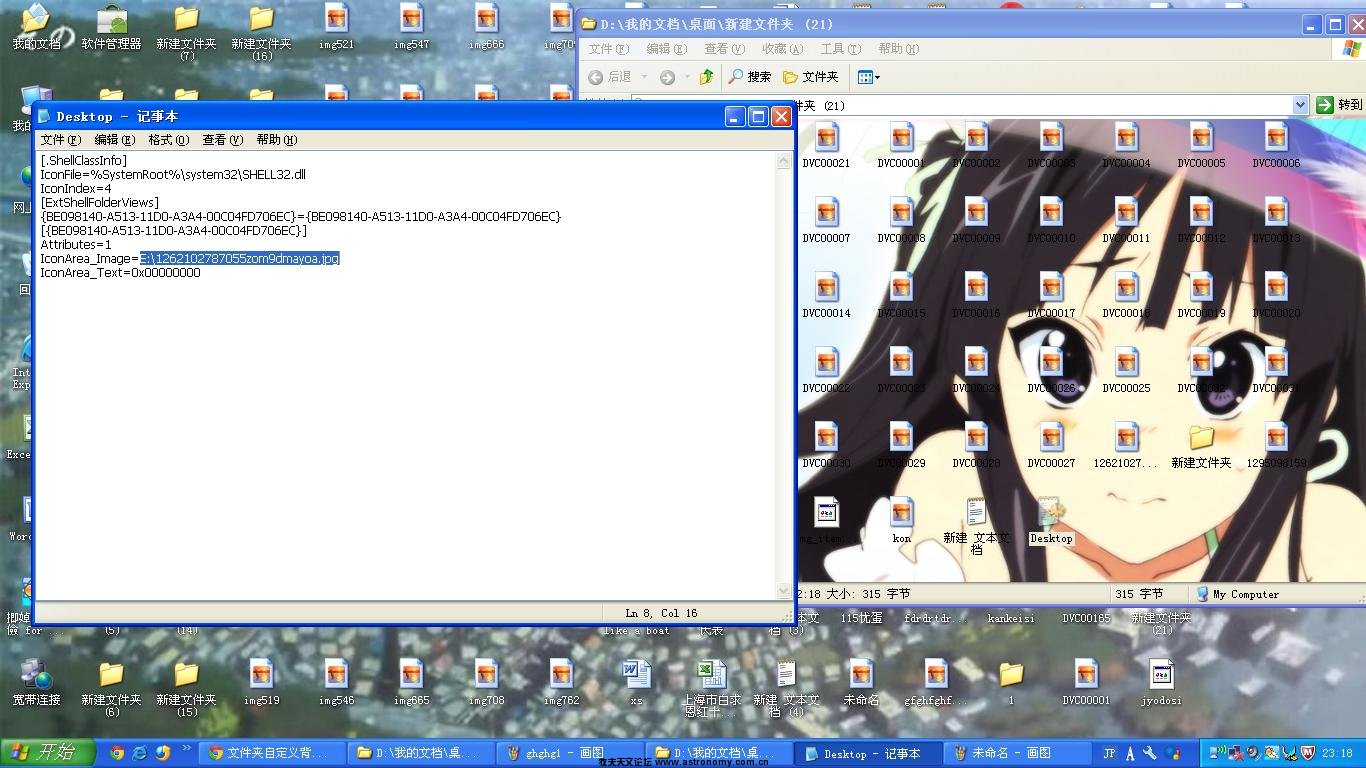
Task: Click the 软件管理器 desktop icon
Action: (x=111, y=27)
